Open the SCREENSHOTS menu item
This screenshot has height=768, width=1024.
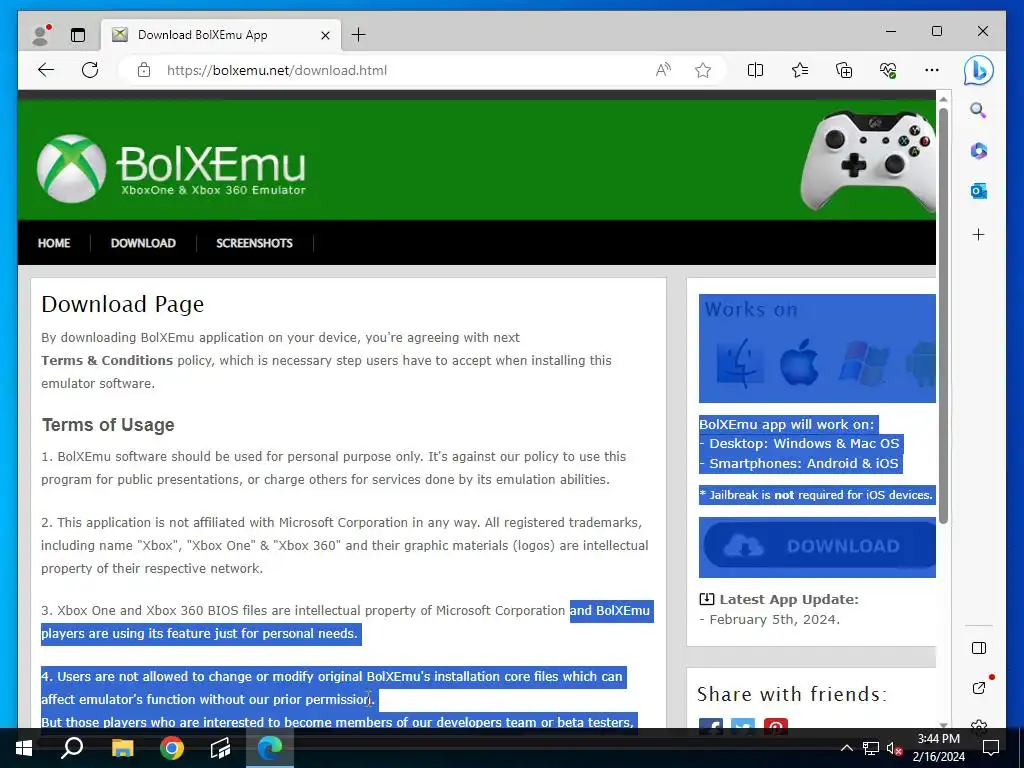coord(254,243)
